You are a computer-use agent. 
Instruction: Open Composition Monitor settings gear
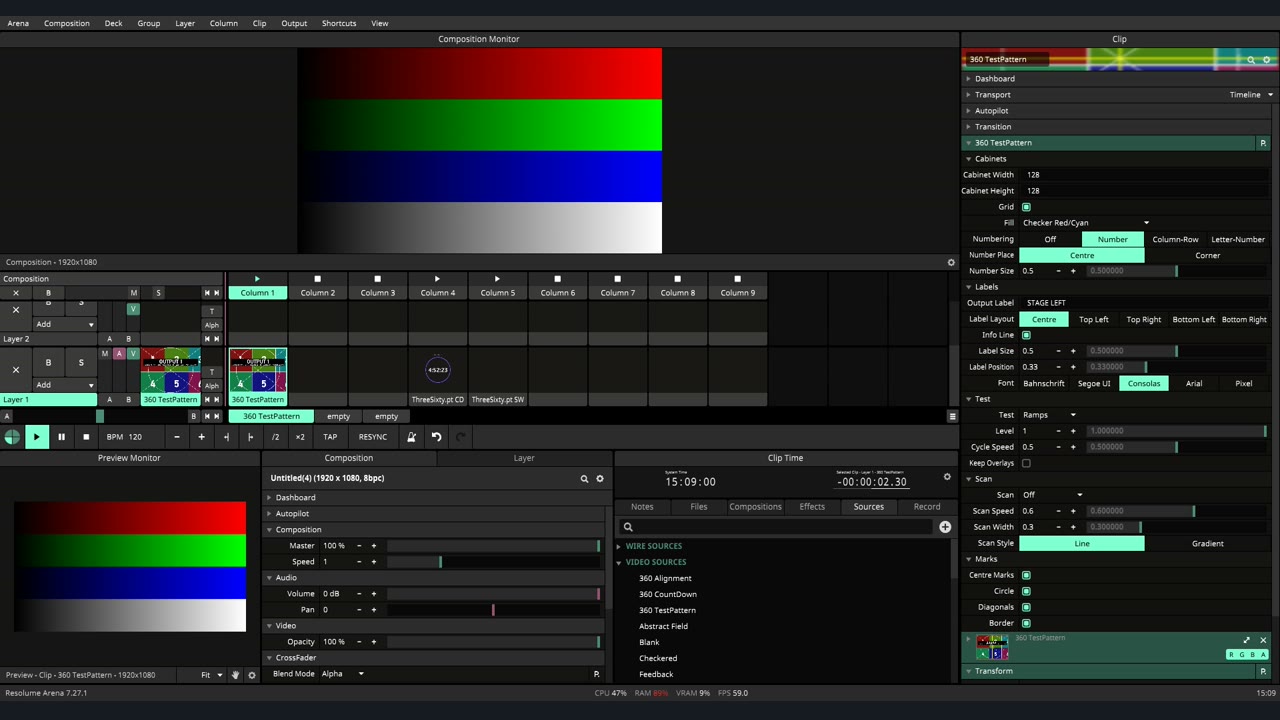[951, 262]
